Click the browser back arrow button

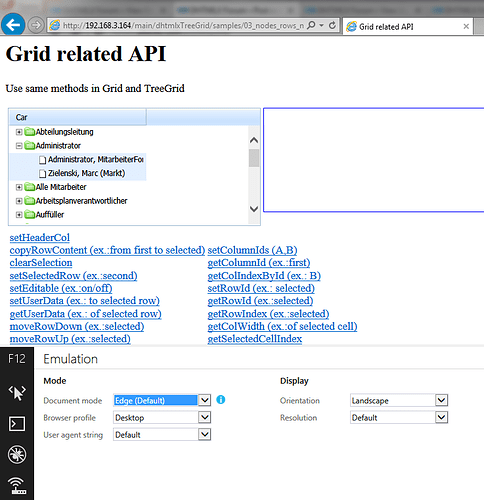coord(13,25)
